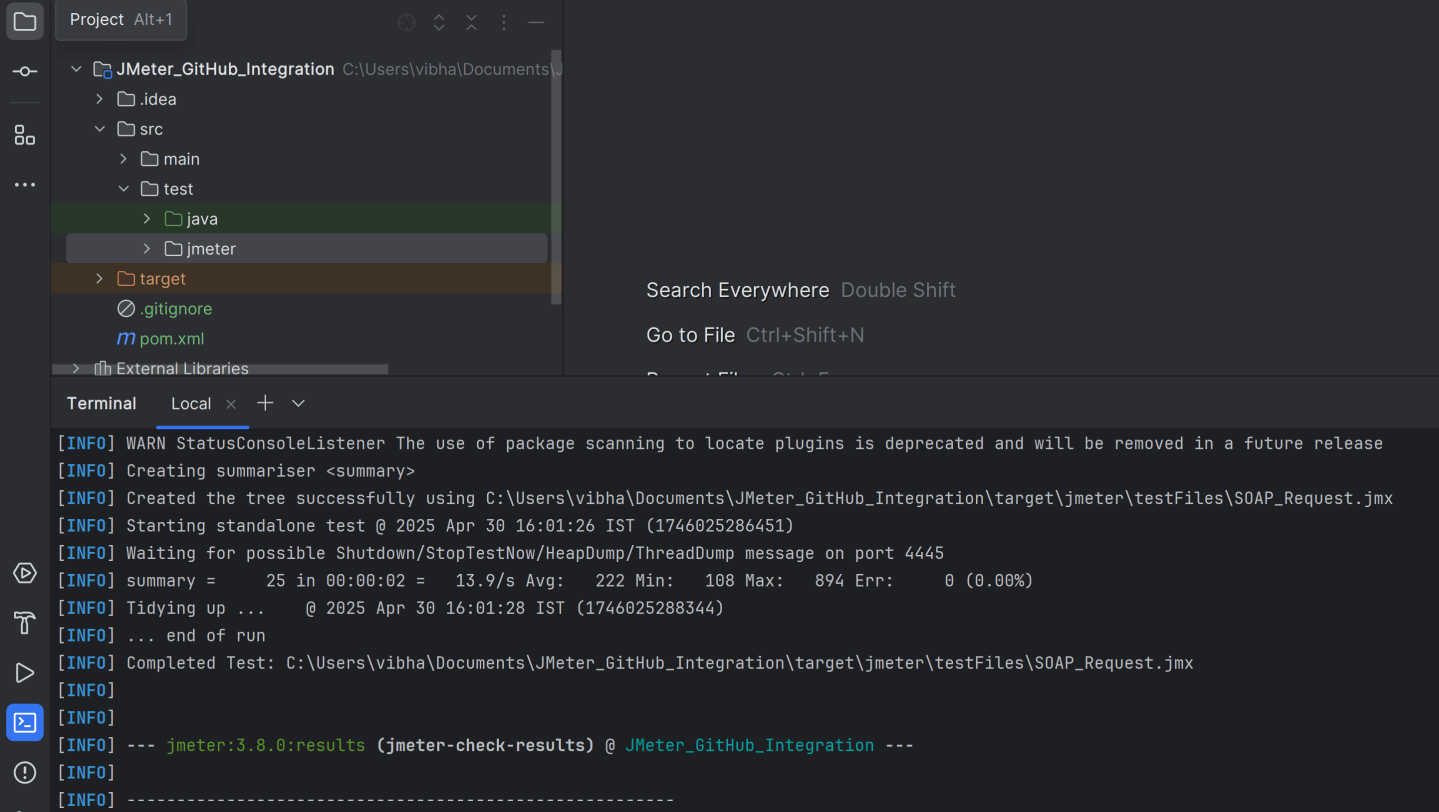The image size is (1439, 812).
Task: Collapse the test folder
Action: point(123,189)
